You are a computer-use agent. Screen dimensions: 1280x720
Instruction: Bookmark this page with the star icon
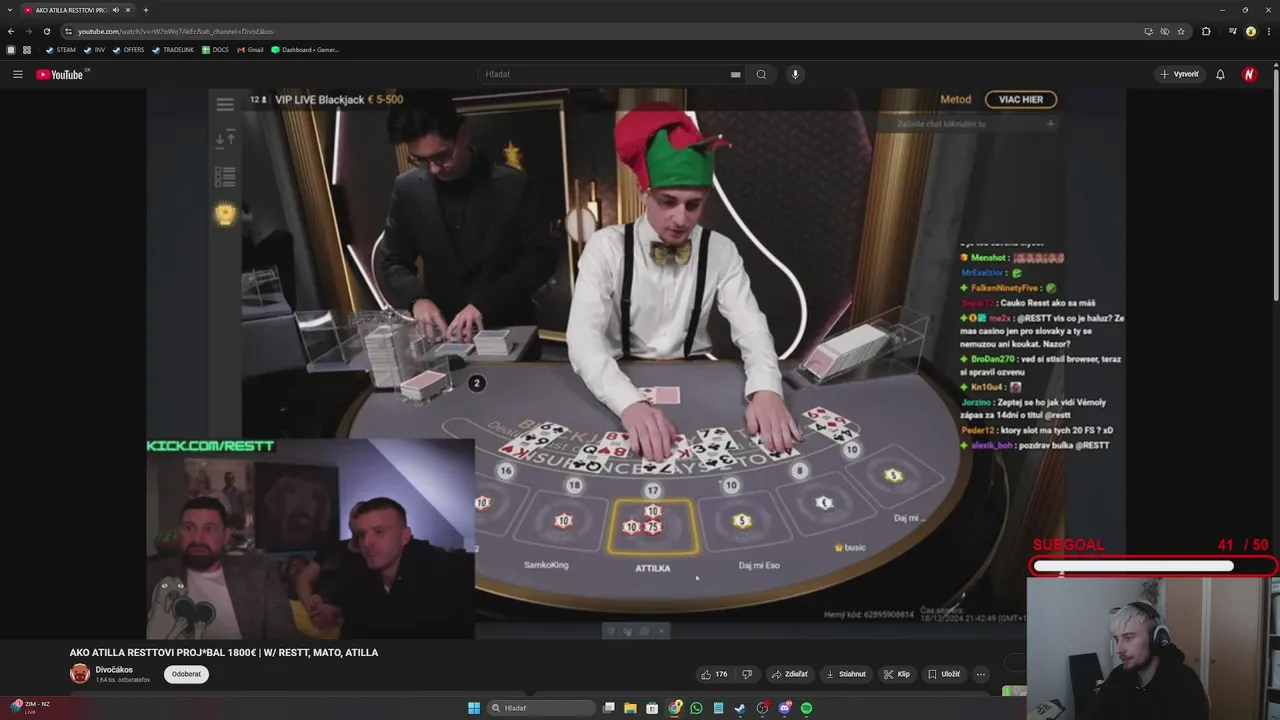point(1181,31)
